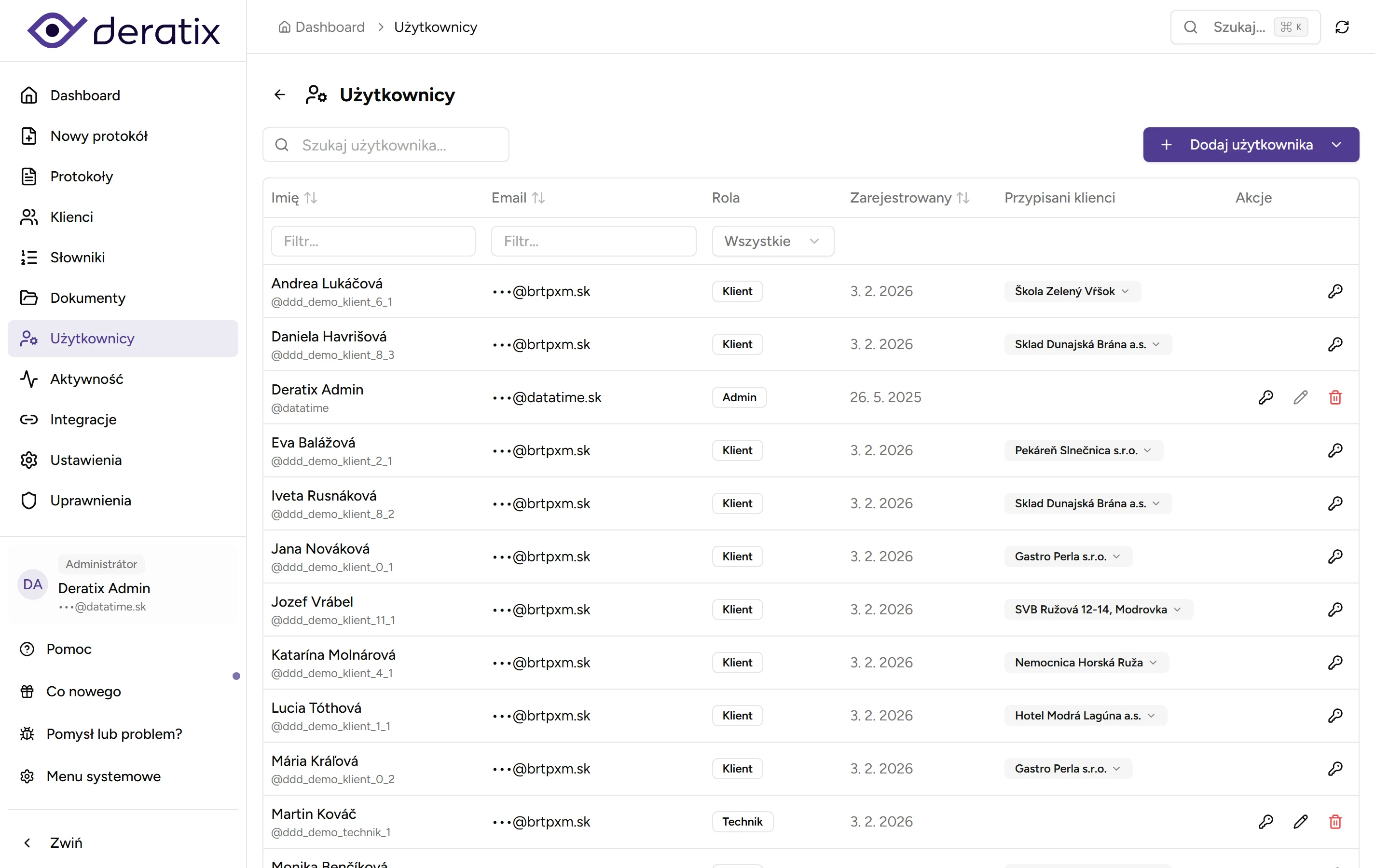Click key icon for Jozef Vrábel
The width and height of the screenshot is (1375, 868).
click(x=1334, y=610)
